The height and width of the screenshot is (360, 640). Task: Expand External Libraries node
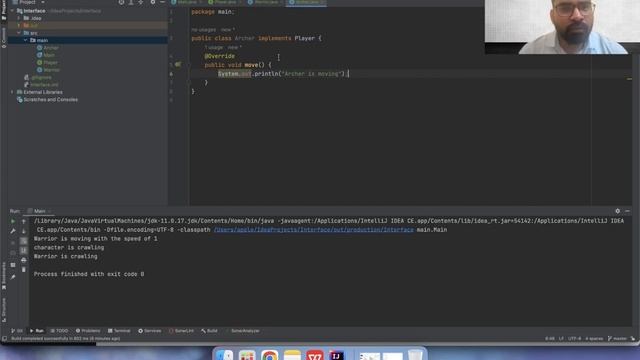(x=12, y=92)
